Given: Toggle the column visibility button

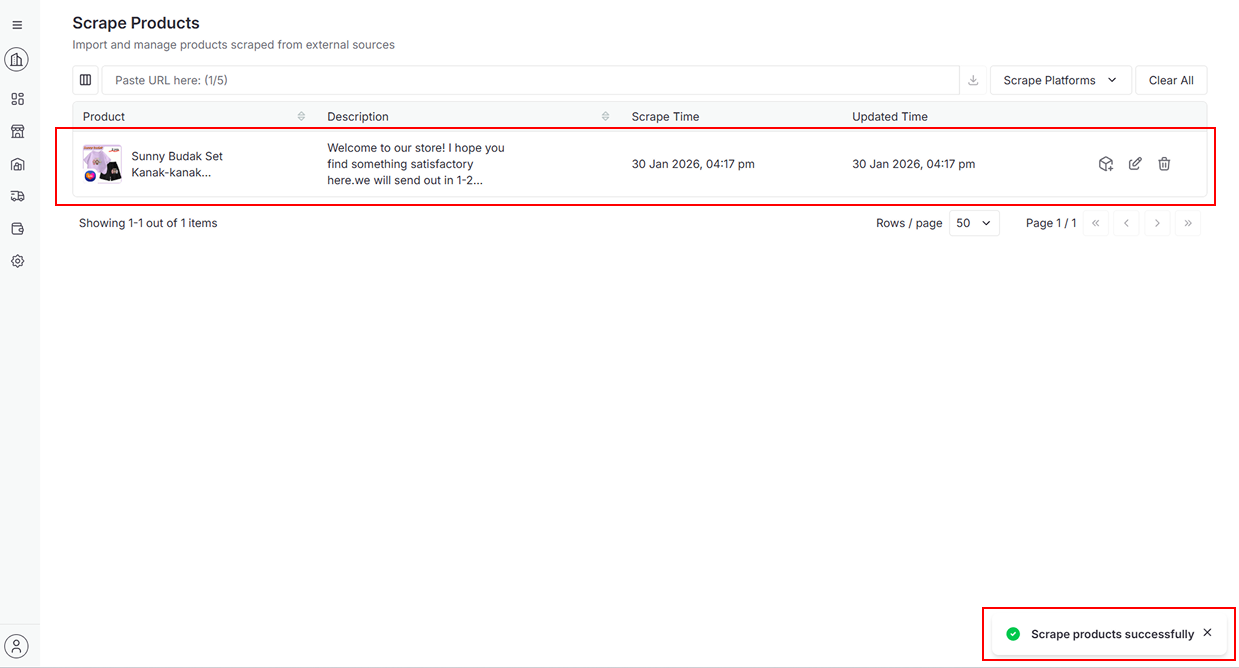Looking at the screenshot, I should tap(86, 80).
